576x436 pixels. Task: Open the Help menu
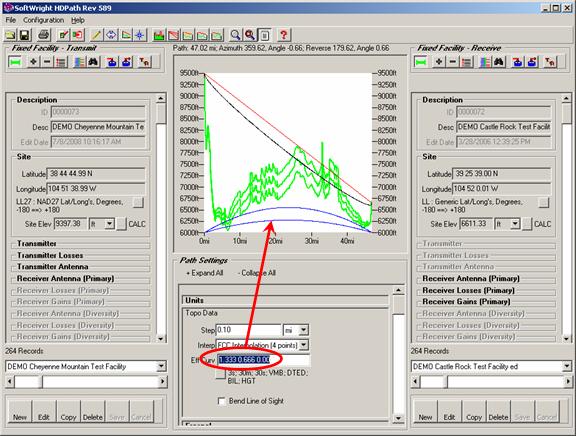click(78, 20)
